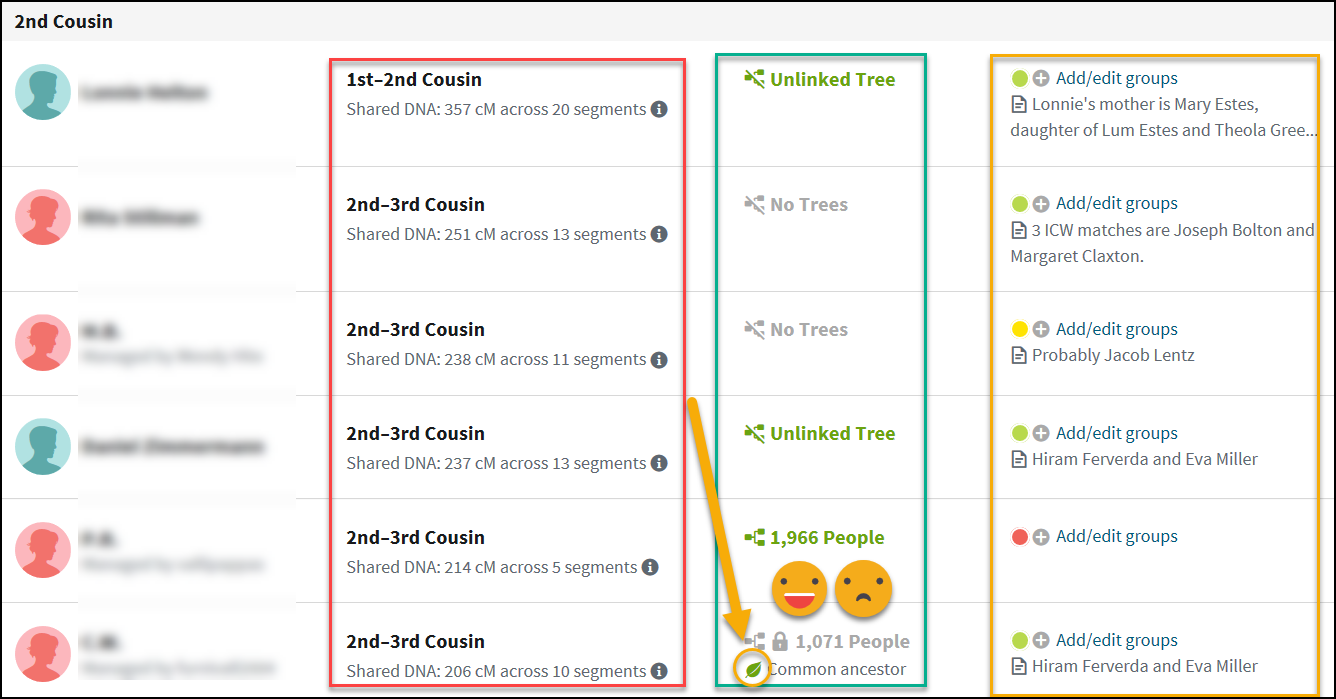Open Add/edit groups in the last row
The image size is (1336, 699).
tap(1116, 641)
